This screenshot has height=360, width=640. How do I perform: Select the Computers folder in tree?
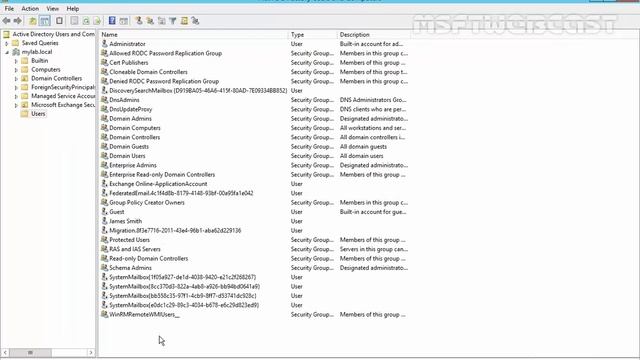(x=46, y=70)
